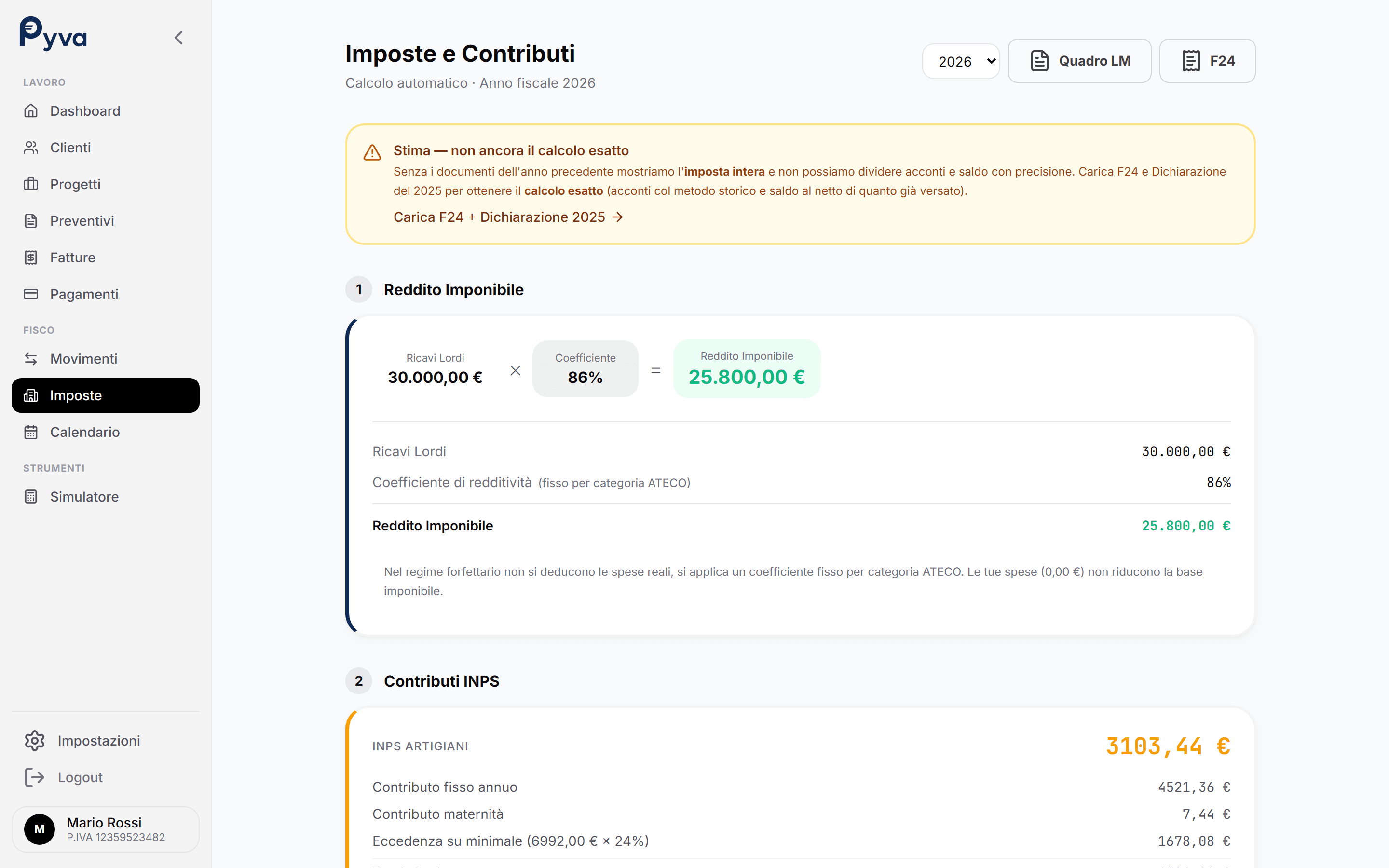
Task: Click the Coefficiente di redditività 86% value
Action: [1219, 482]
